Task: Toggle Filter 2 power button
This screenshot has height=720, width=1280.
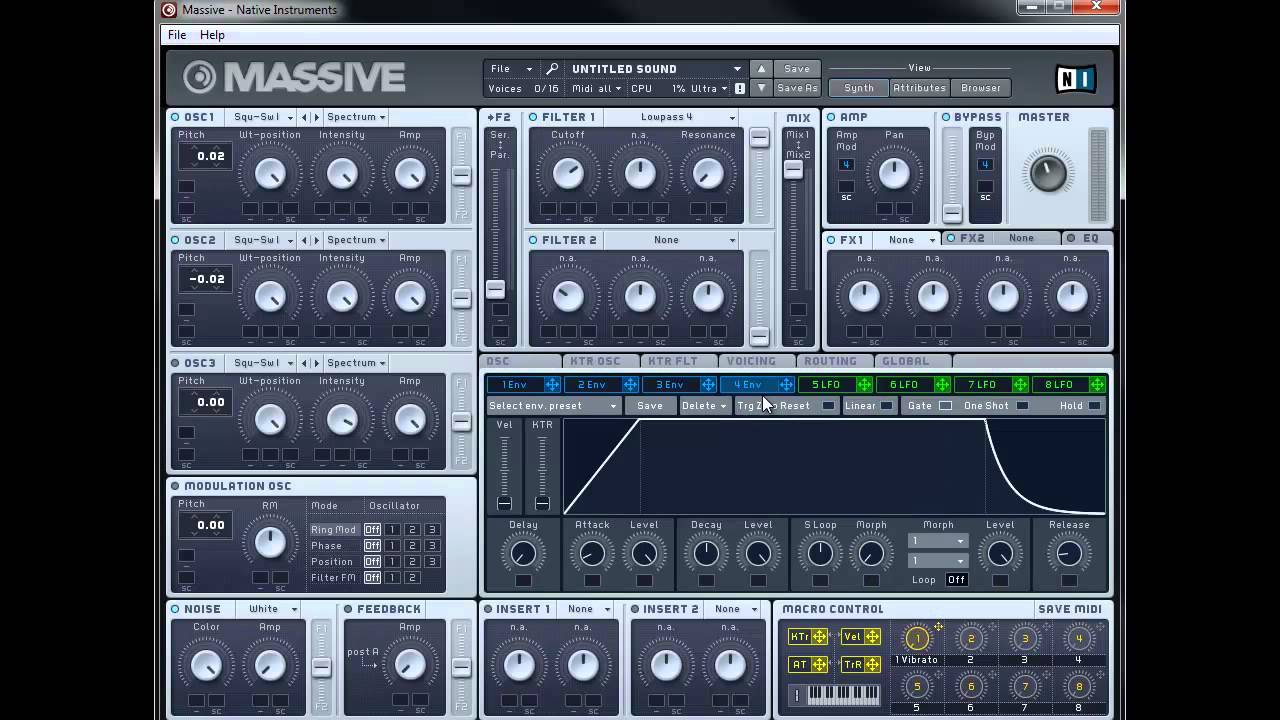Action: 533,240
